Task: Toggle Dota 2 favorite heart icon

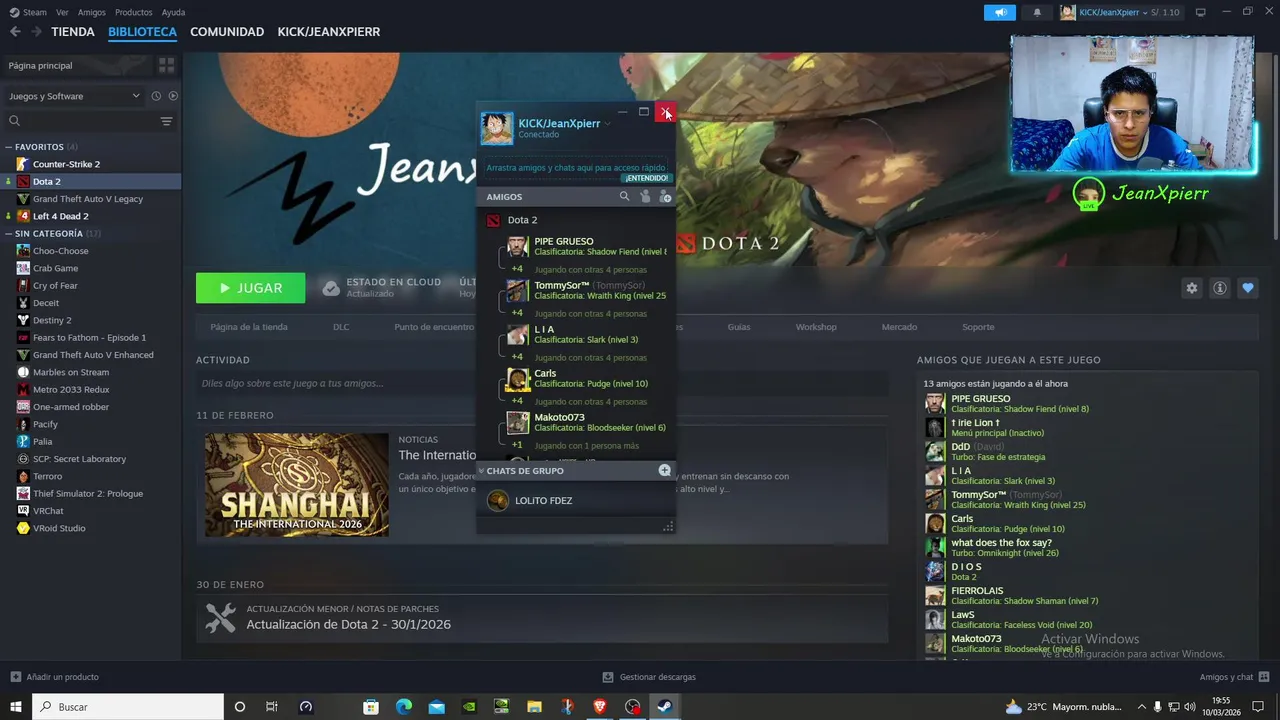Action: point(1247,288)
